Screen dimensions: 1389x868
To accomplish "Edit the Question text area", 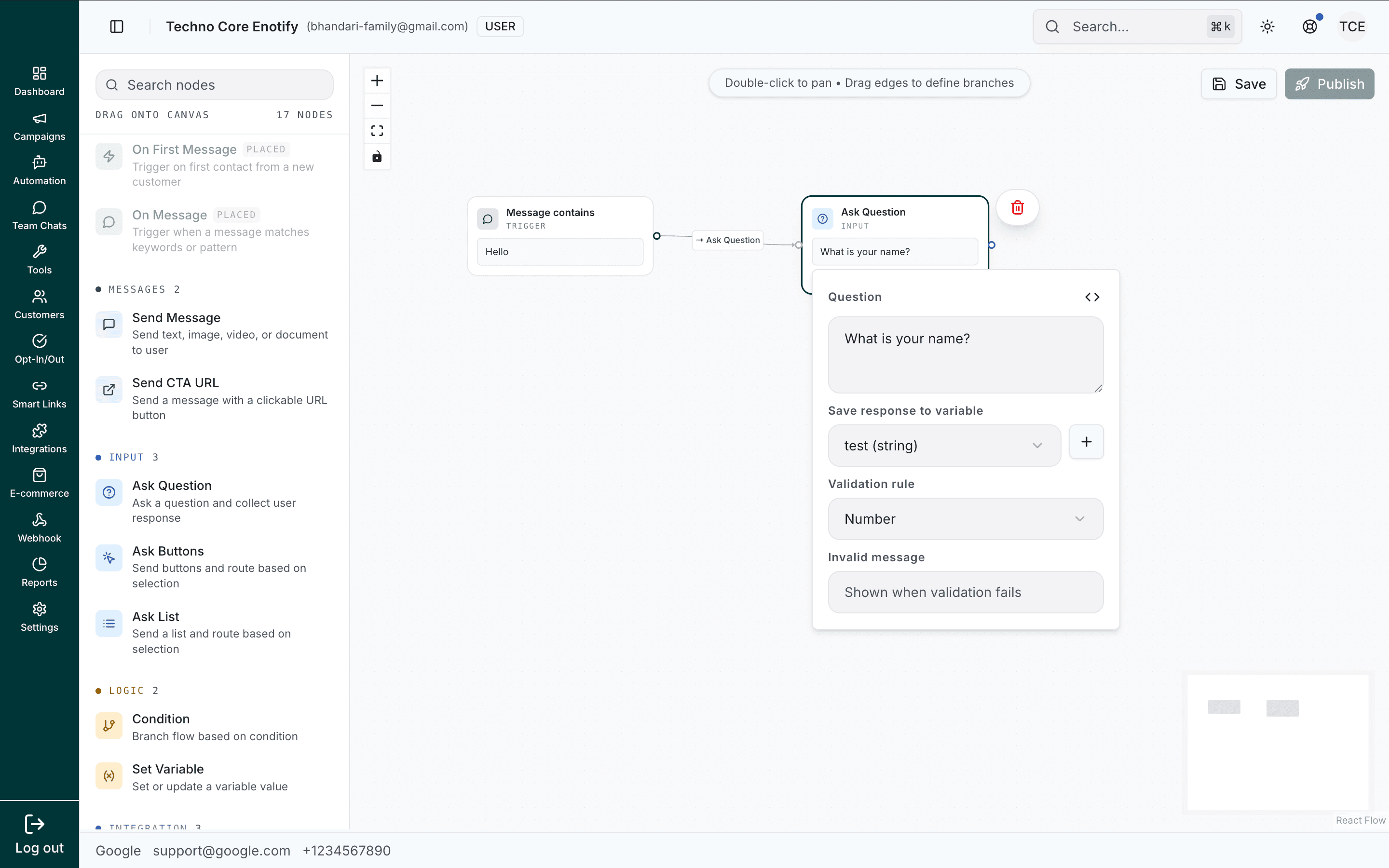I will (x=966, y=355).
